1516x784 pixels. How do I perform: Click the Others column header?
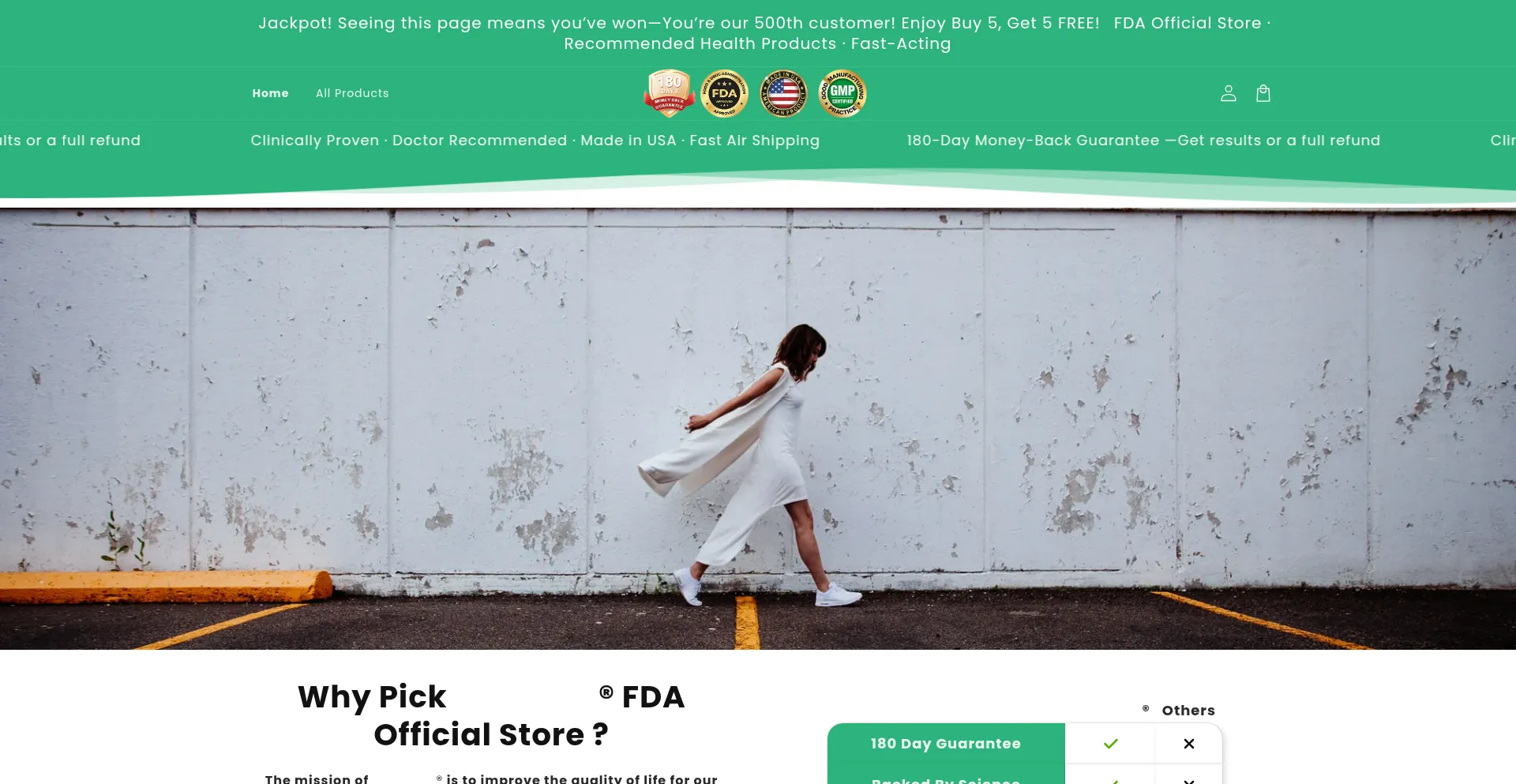1188,711
